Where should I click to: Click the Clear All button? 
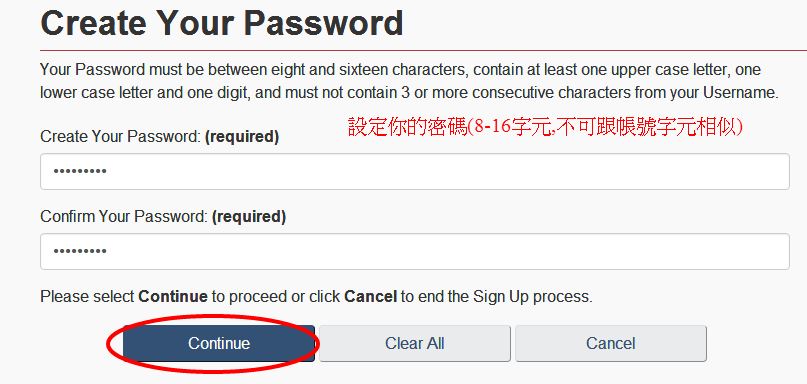(x=415, y=343)
